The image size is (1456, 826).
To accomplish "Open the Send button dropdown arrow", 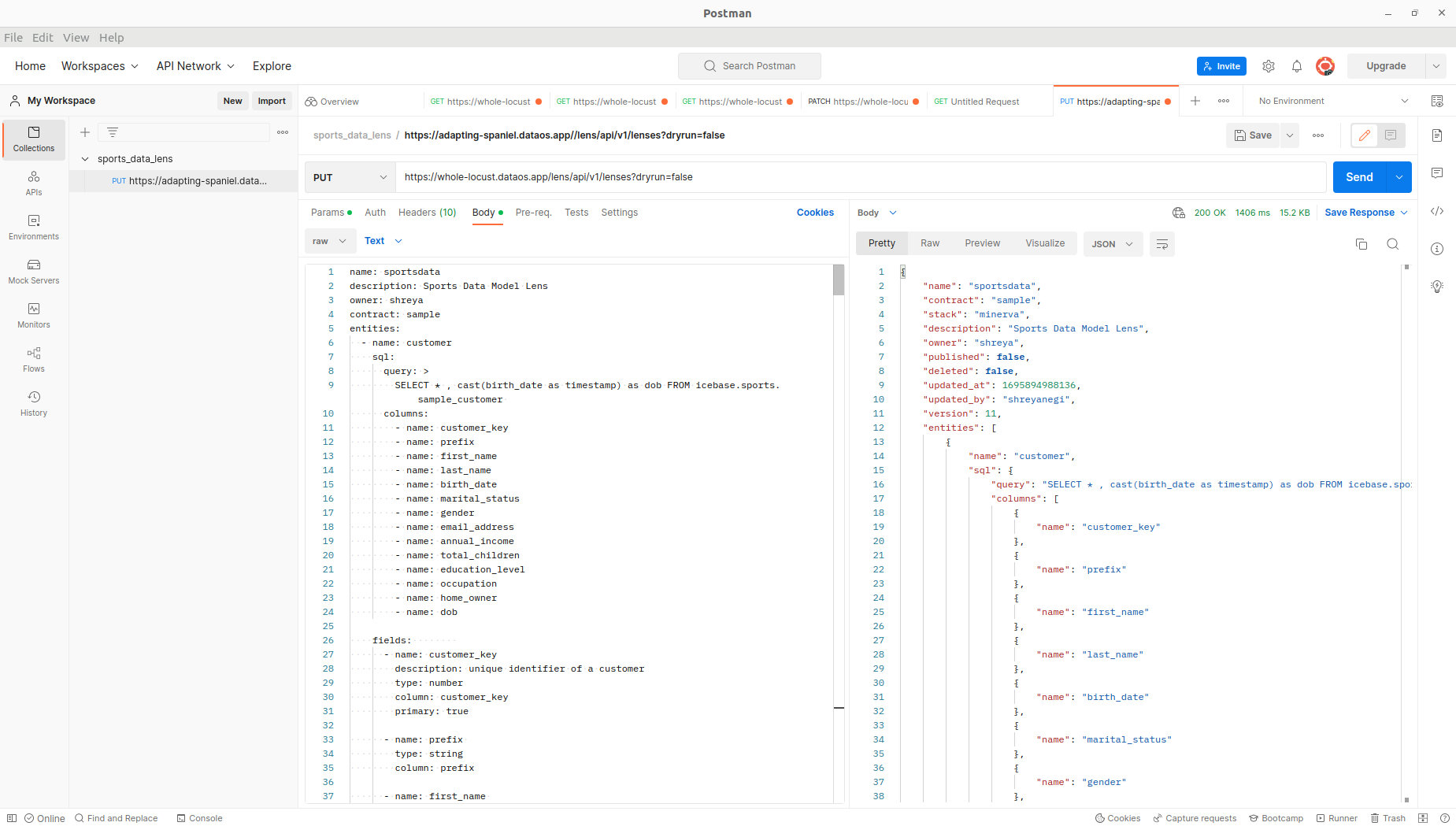I will pyautogui.click(x=1399, y=177).
